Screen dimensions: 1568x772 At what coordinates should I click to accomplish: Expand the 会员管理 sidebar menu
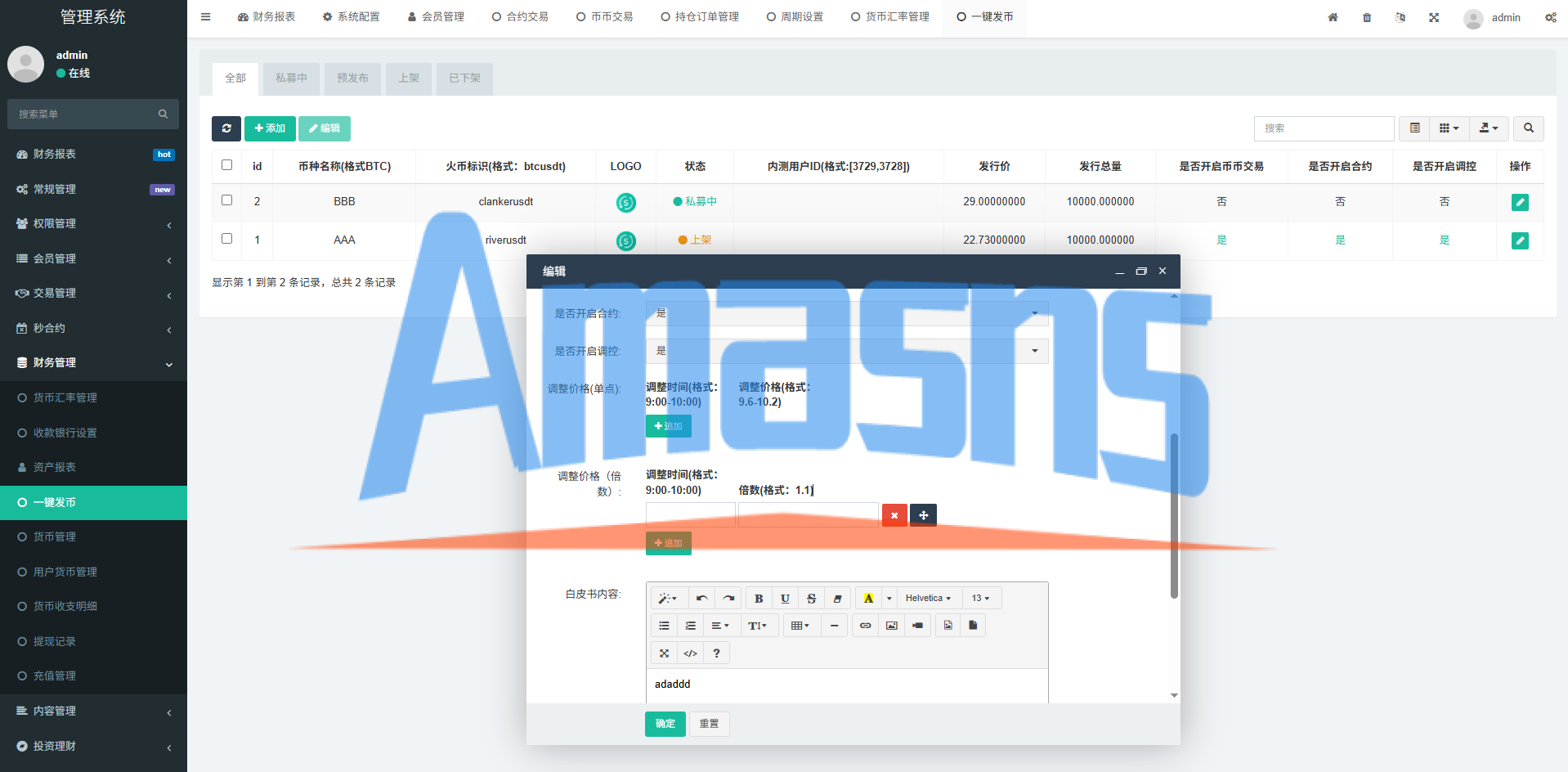click(x=93, y=258)
